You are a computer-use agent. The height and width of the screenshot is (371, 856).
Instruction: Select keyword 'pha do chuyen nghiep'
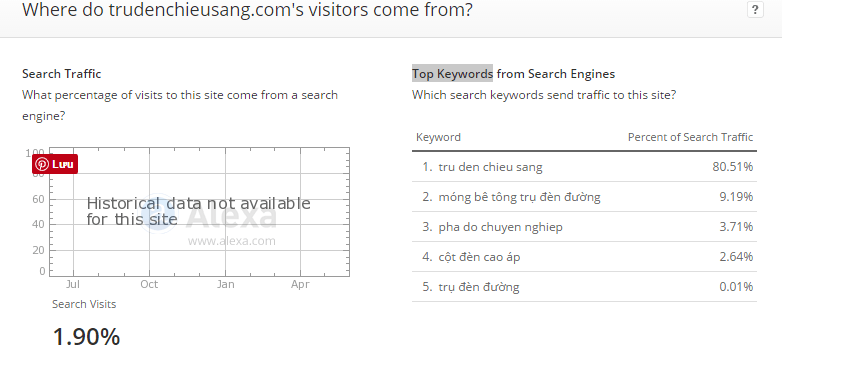point(500,227)
